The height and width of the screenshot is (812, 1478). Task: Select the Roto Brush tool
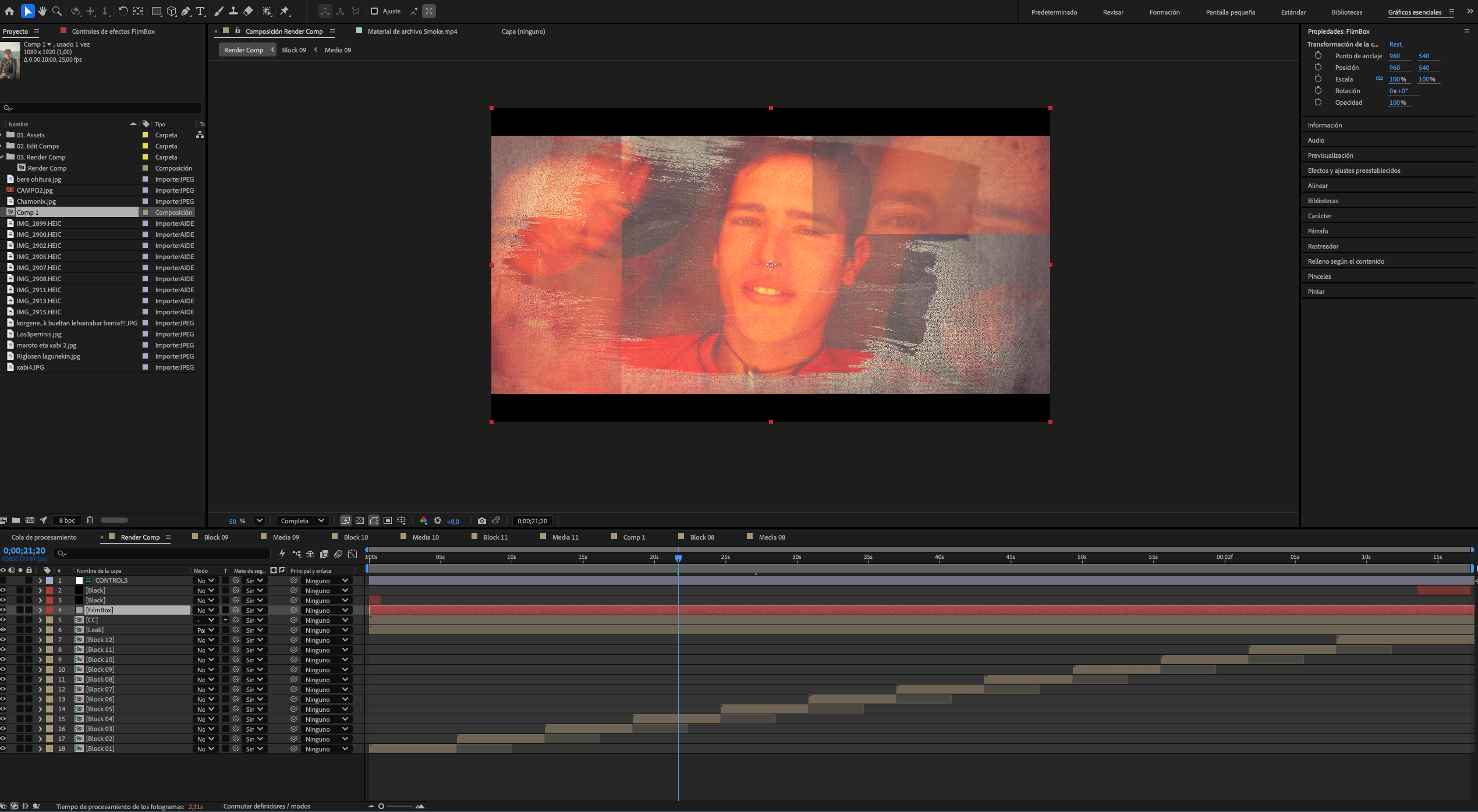tap(267, 11)
